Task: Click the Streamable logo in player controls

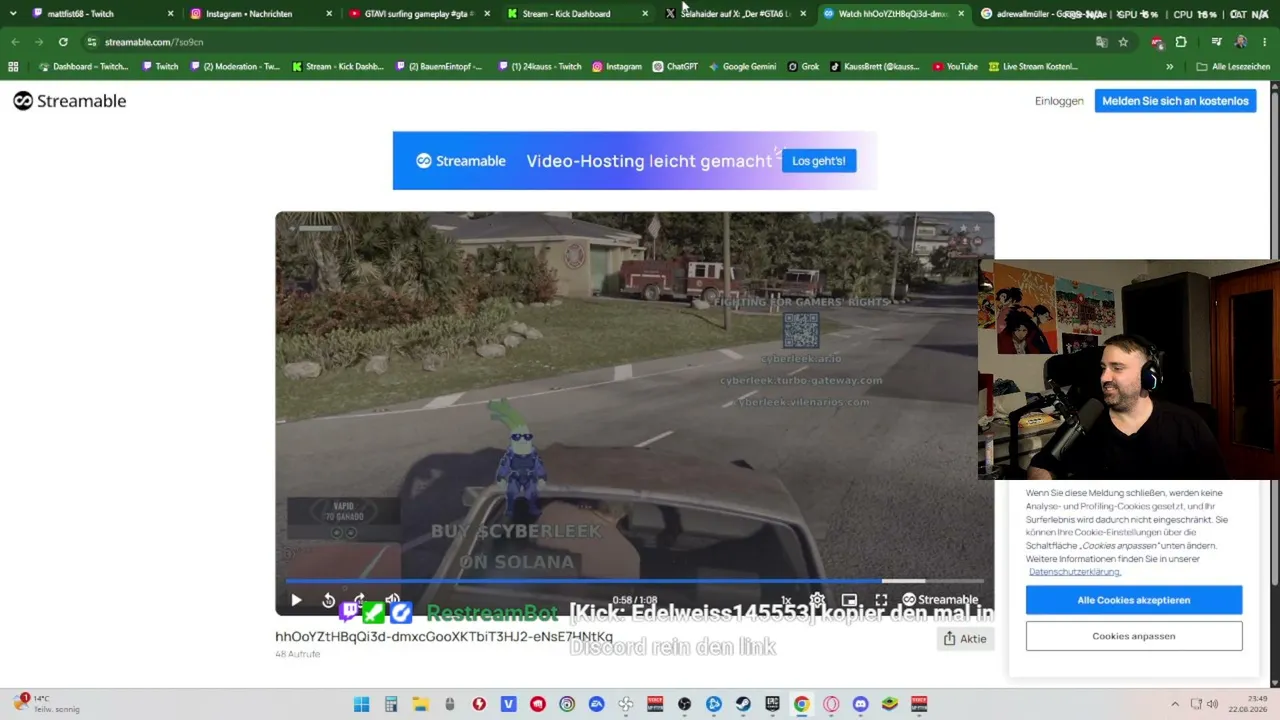Action: point(940,600)
